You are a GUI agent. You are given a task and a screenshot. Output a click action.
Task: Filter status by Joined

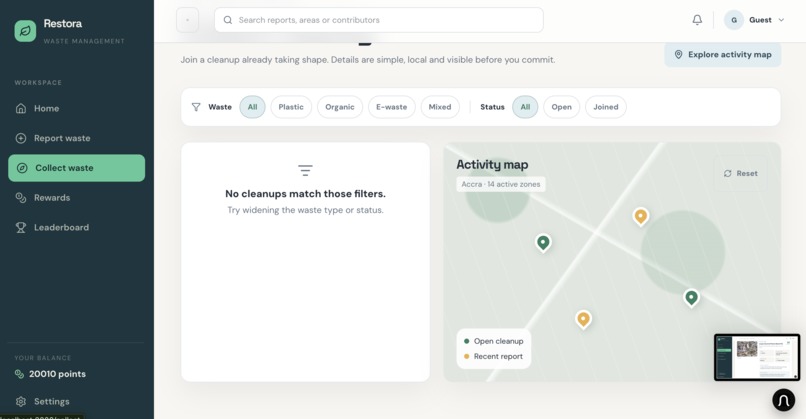(606, 107)
